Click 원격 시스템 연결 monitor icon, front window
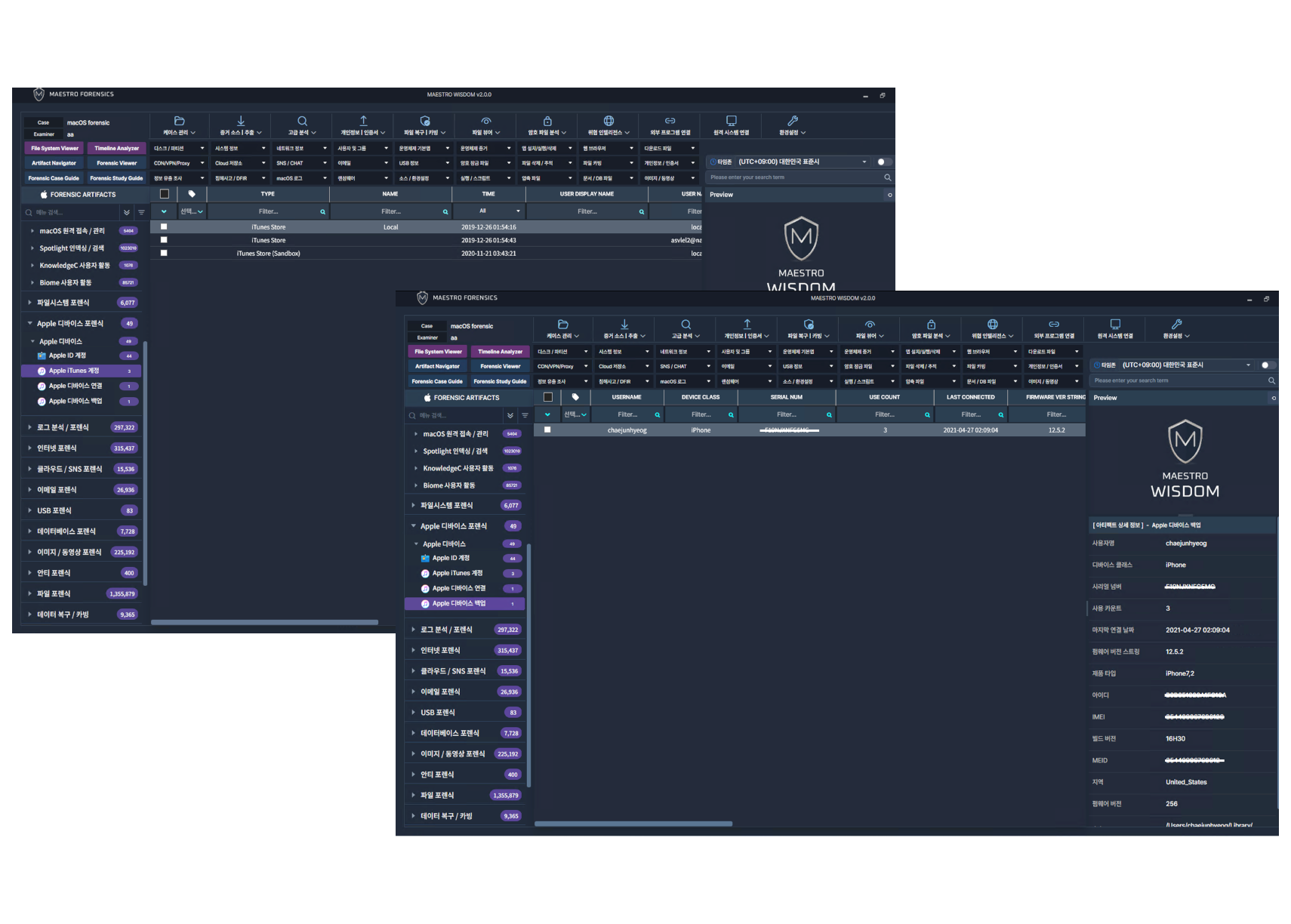 pos(1115,324)
